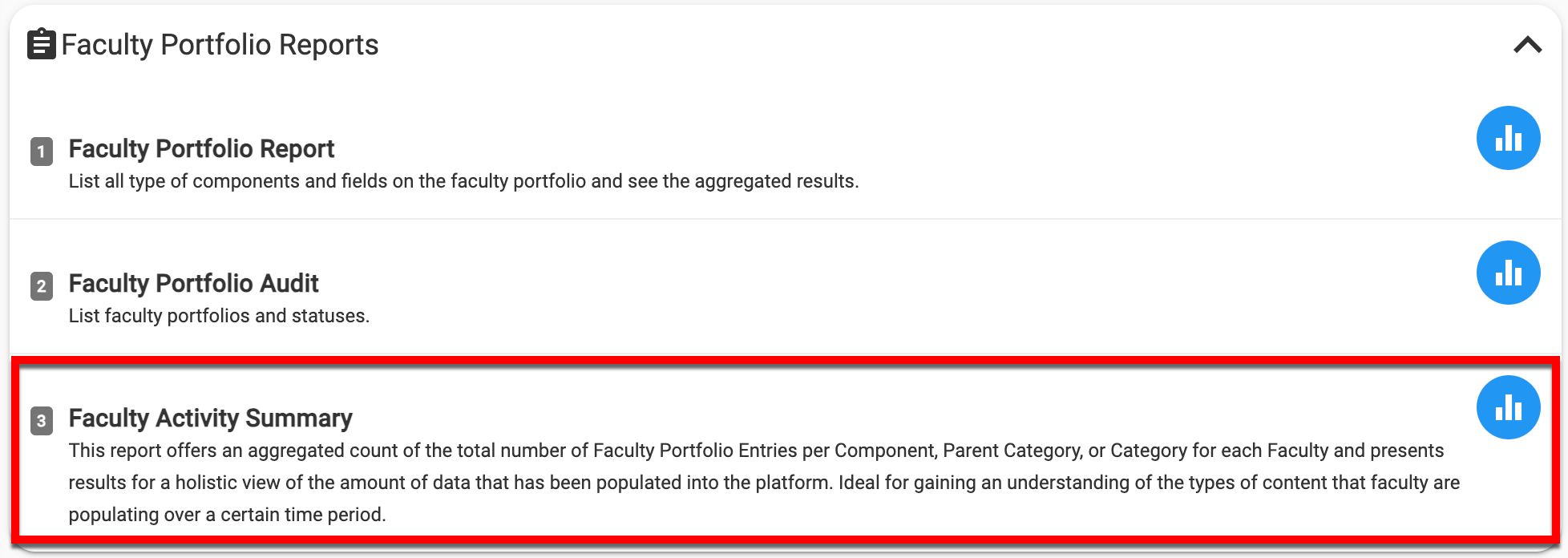Viewport: 1568px width, 558px height.
Task: Collapse the Faculty Portfolio Reports section
Action: click(x=1527, y=45)
